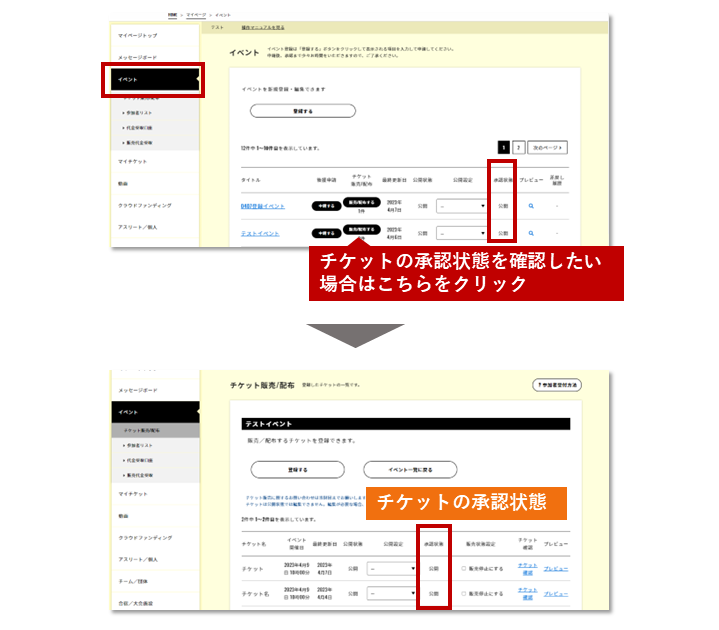Click チケット確認 link in the first ticket row
This screenshot has width=719, height=630.
click(527, 567)
